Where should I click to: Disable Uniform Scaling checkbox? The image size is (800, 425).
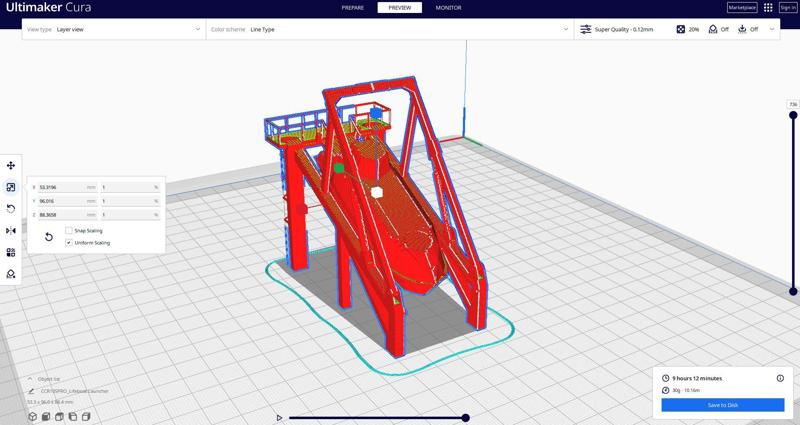point(69,243)
